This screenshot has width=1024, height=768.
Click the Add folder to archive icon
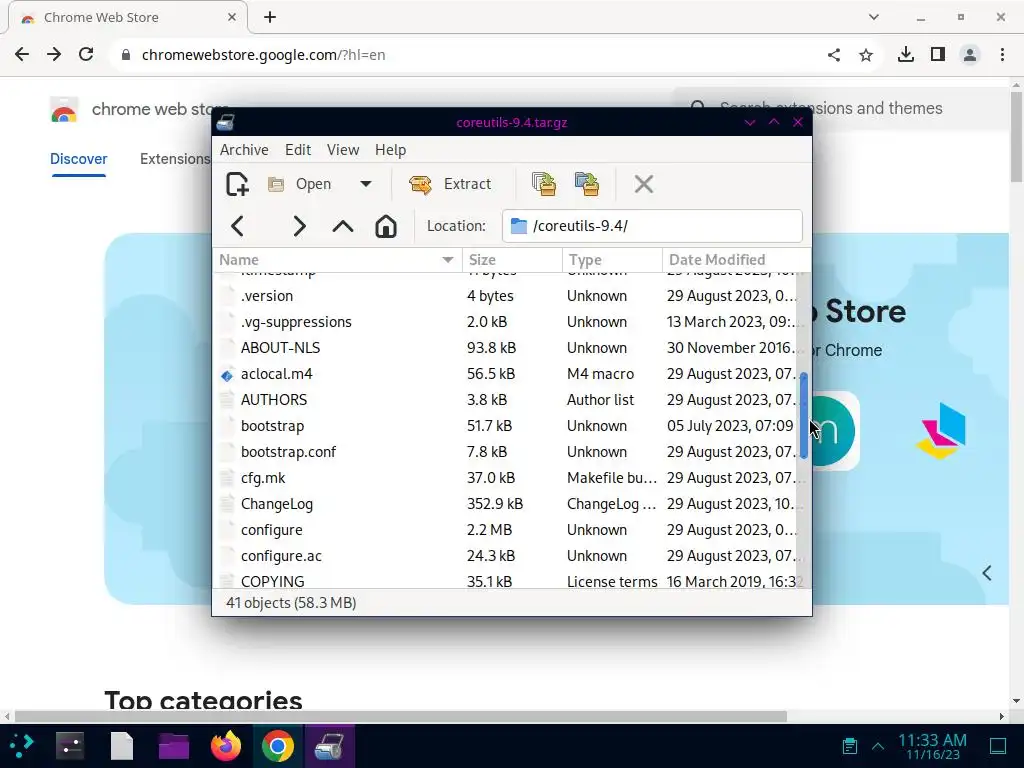pos(586,184)
